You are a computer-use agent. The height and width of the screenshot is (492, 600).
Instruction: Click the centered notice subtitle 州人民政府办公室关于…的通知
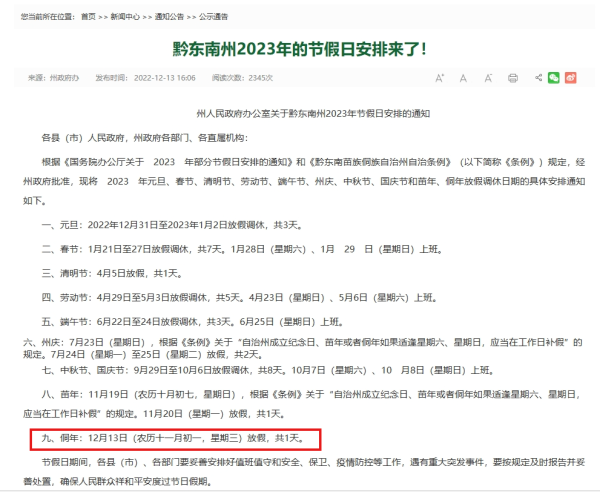click(299, 115)
